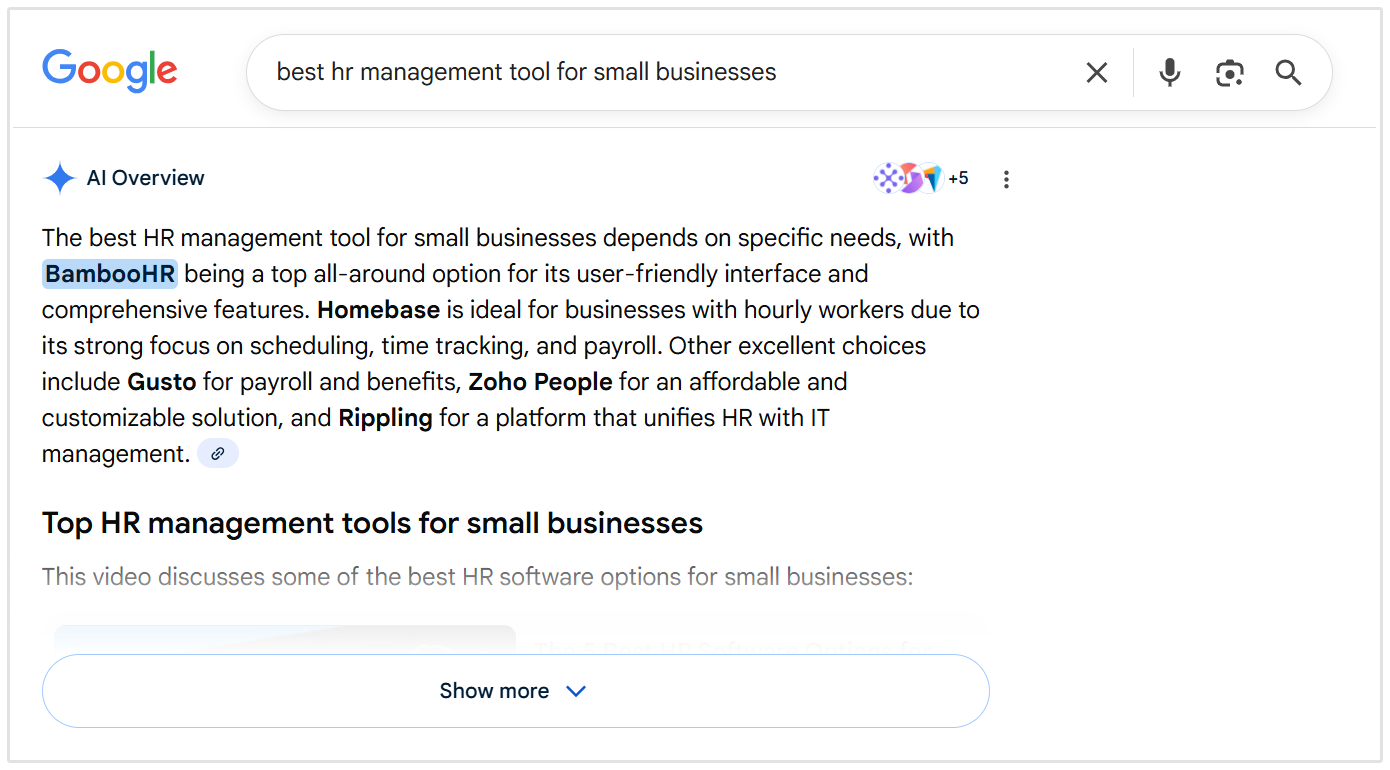Click the Google logo
The image size is (1390, 770).
tap(110, 71)
